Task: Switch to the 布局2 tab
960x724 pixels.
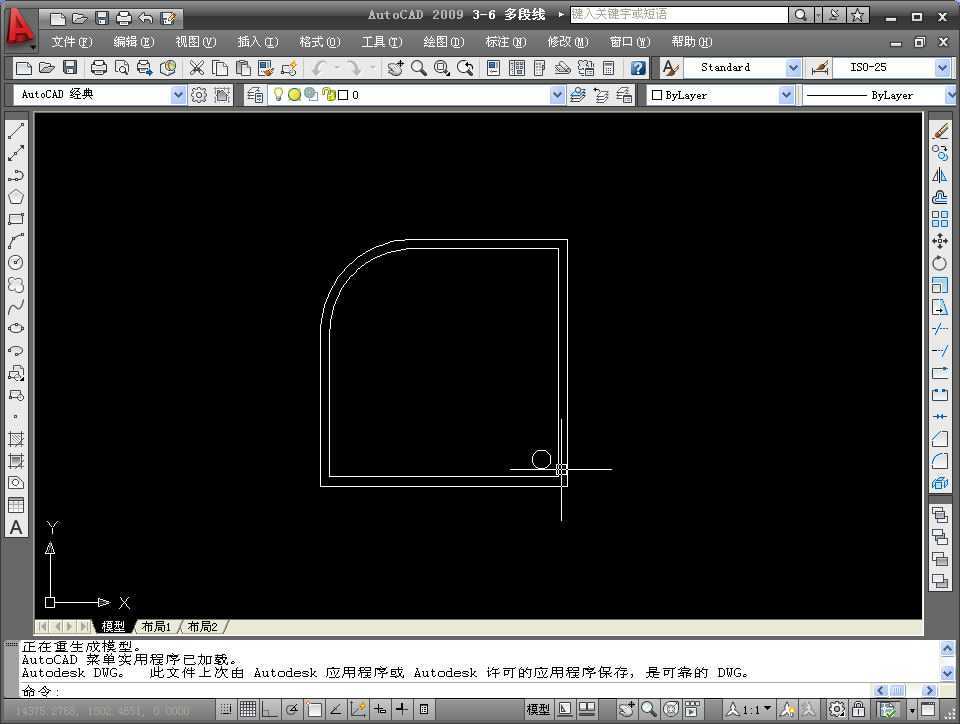Action: pyautogui.click(x=203, y=627)
